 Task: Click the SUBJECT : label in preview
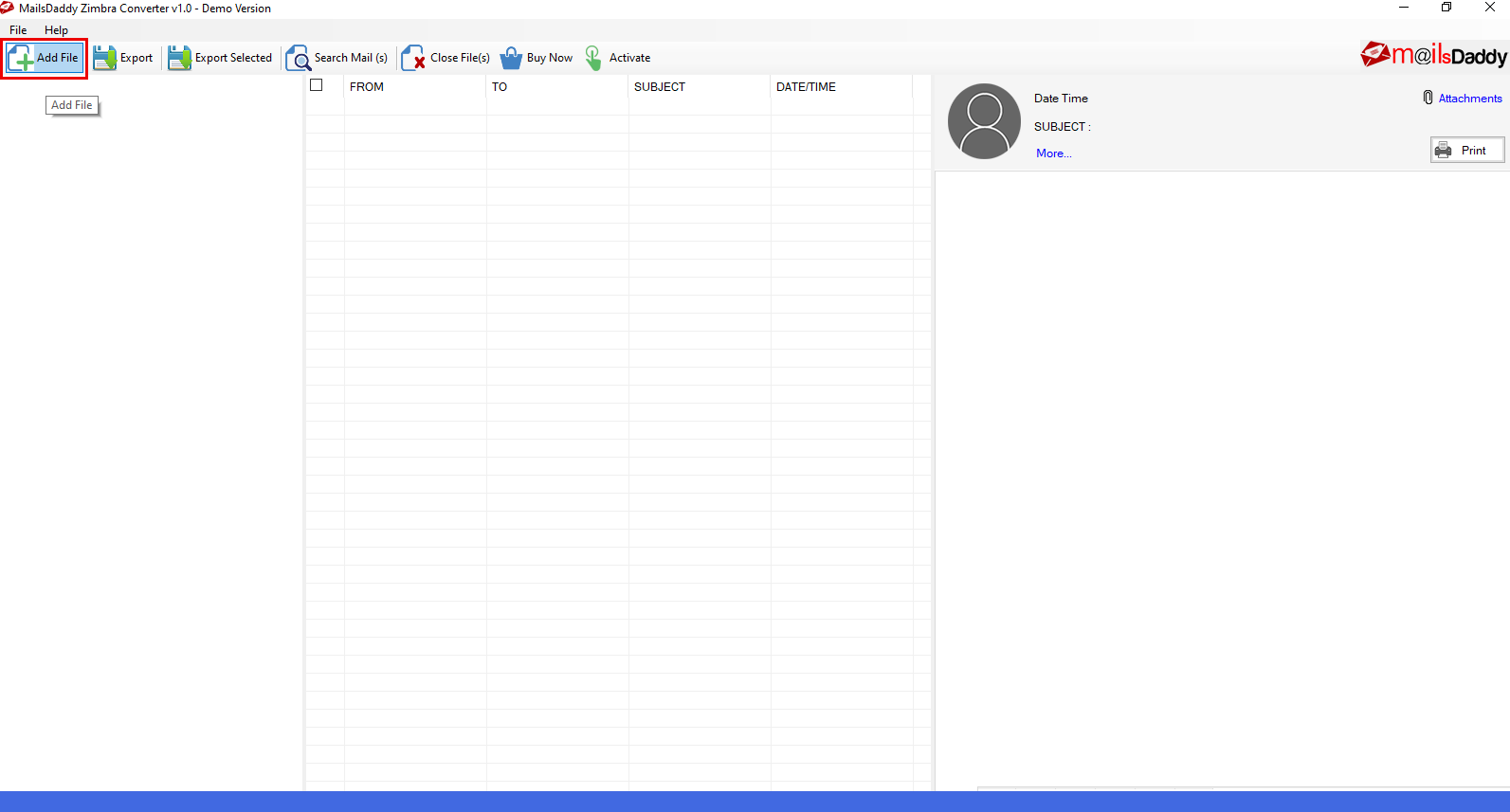tap(1063, 127)
